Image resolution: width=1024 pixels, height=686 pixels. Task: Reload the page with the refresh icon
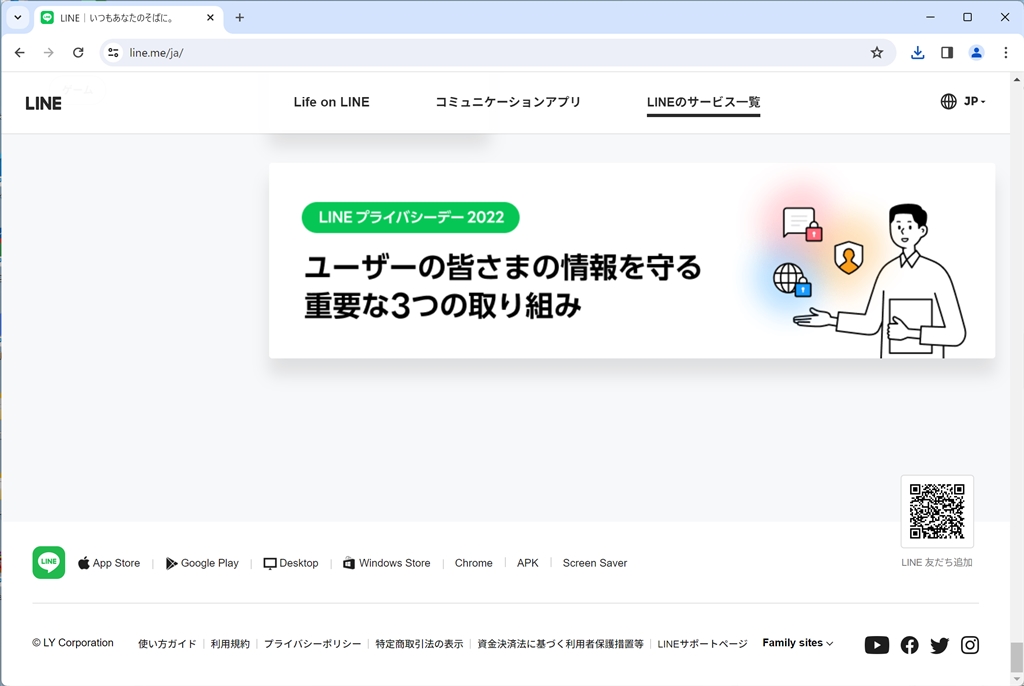tap(78, 53)
